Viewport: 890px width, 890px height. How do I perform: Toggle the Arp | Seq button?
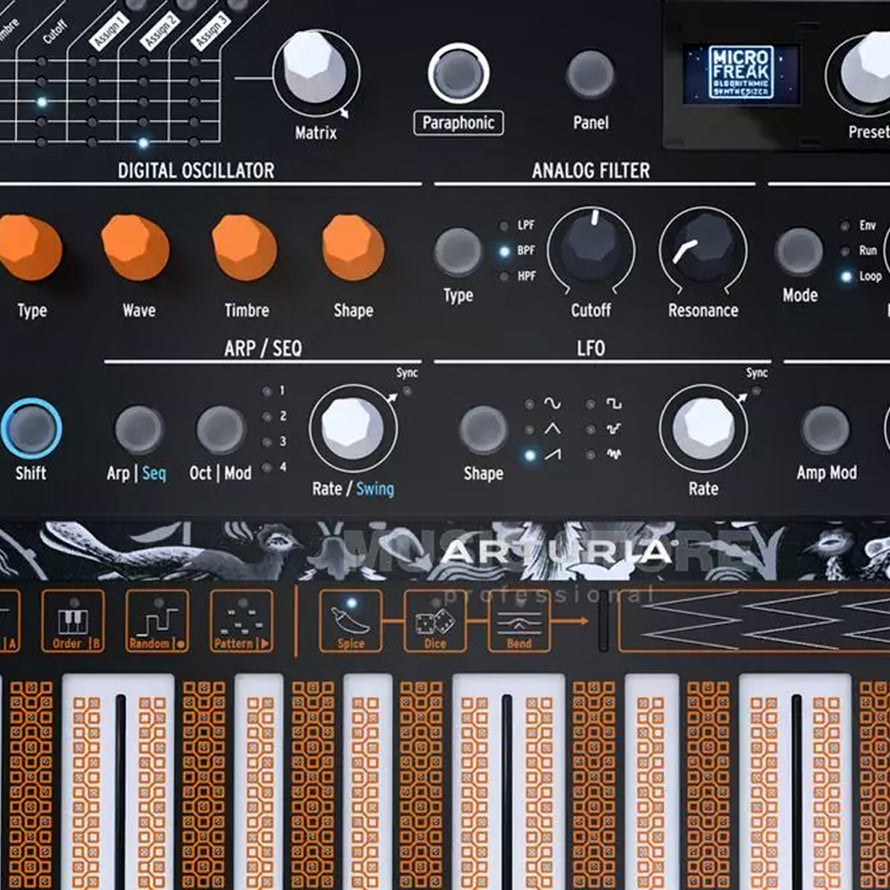coord(139,430)
